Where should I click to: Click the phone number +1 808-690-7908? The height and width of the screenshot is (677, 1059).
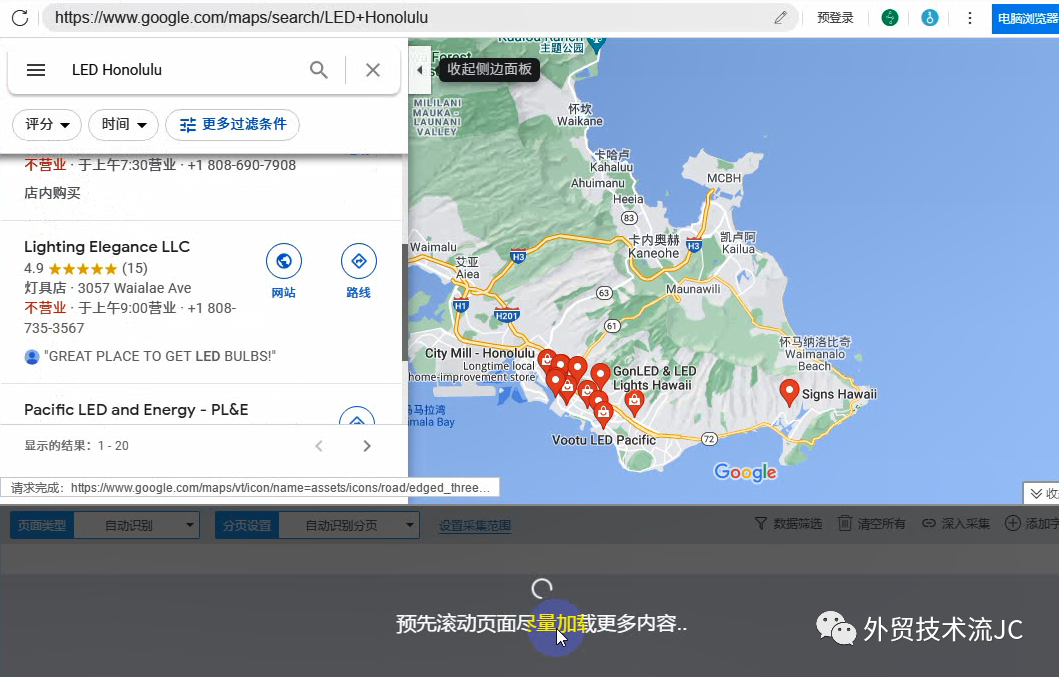tap(241, 165)
